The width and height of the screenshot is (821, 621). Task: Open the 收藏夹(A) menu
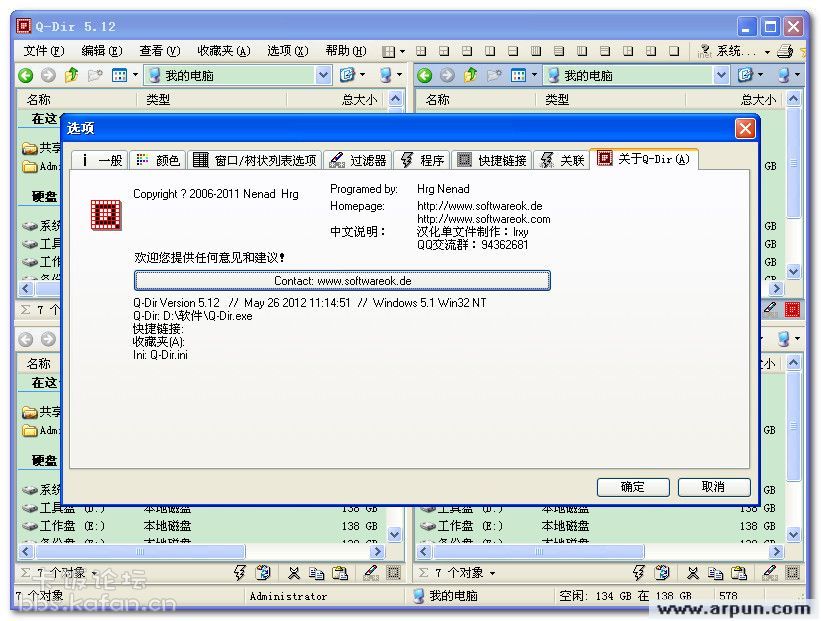(224, 51)
